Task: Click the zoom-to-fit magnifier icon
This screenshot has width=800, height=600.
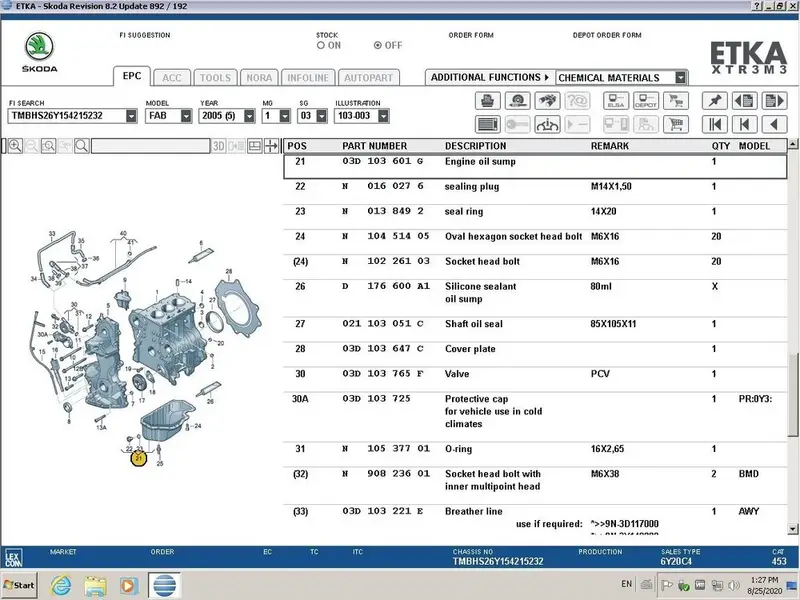Action: point(48,146)
